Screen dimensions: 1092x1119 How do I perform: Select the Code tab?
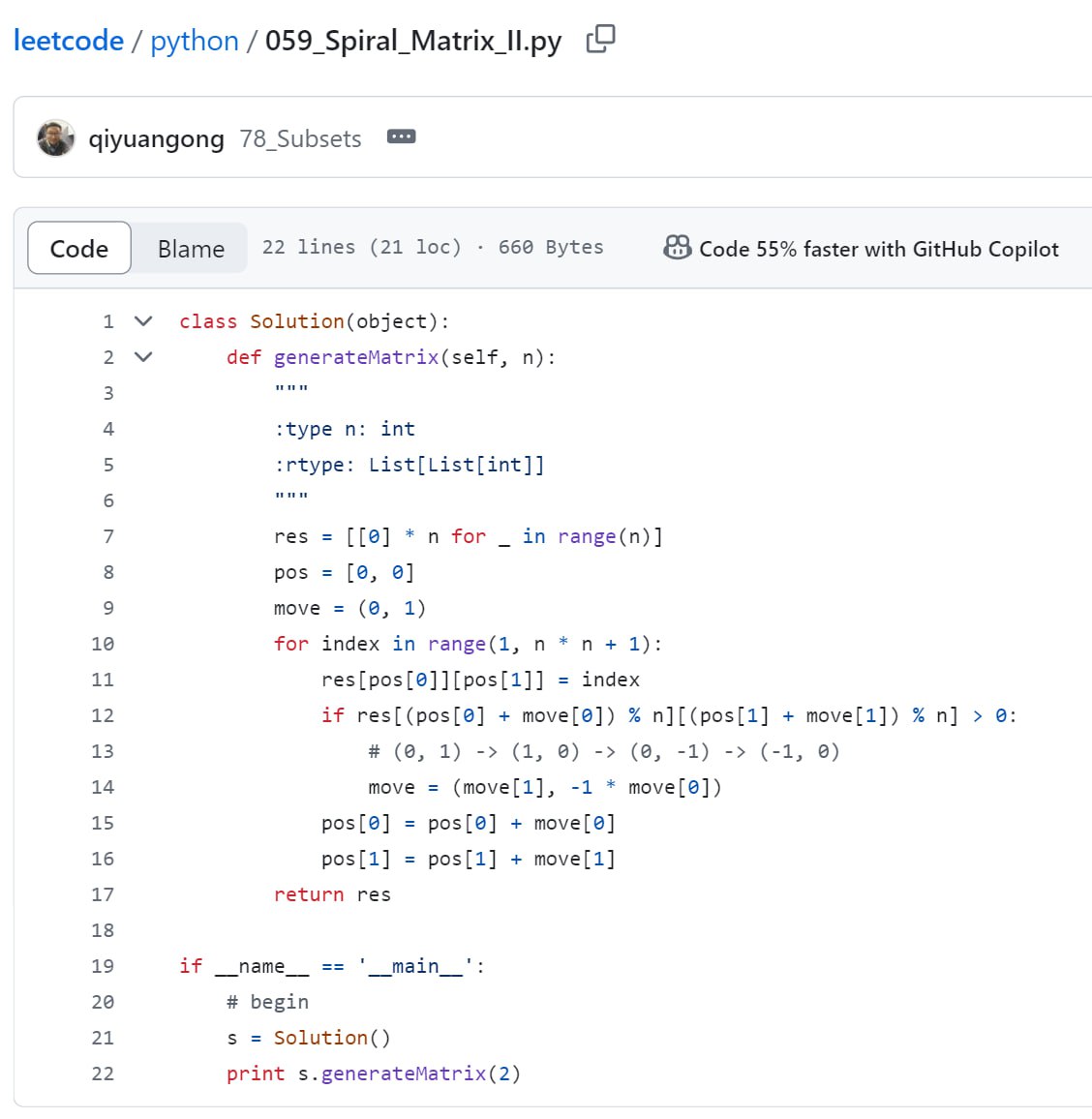click(78, 248)
